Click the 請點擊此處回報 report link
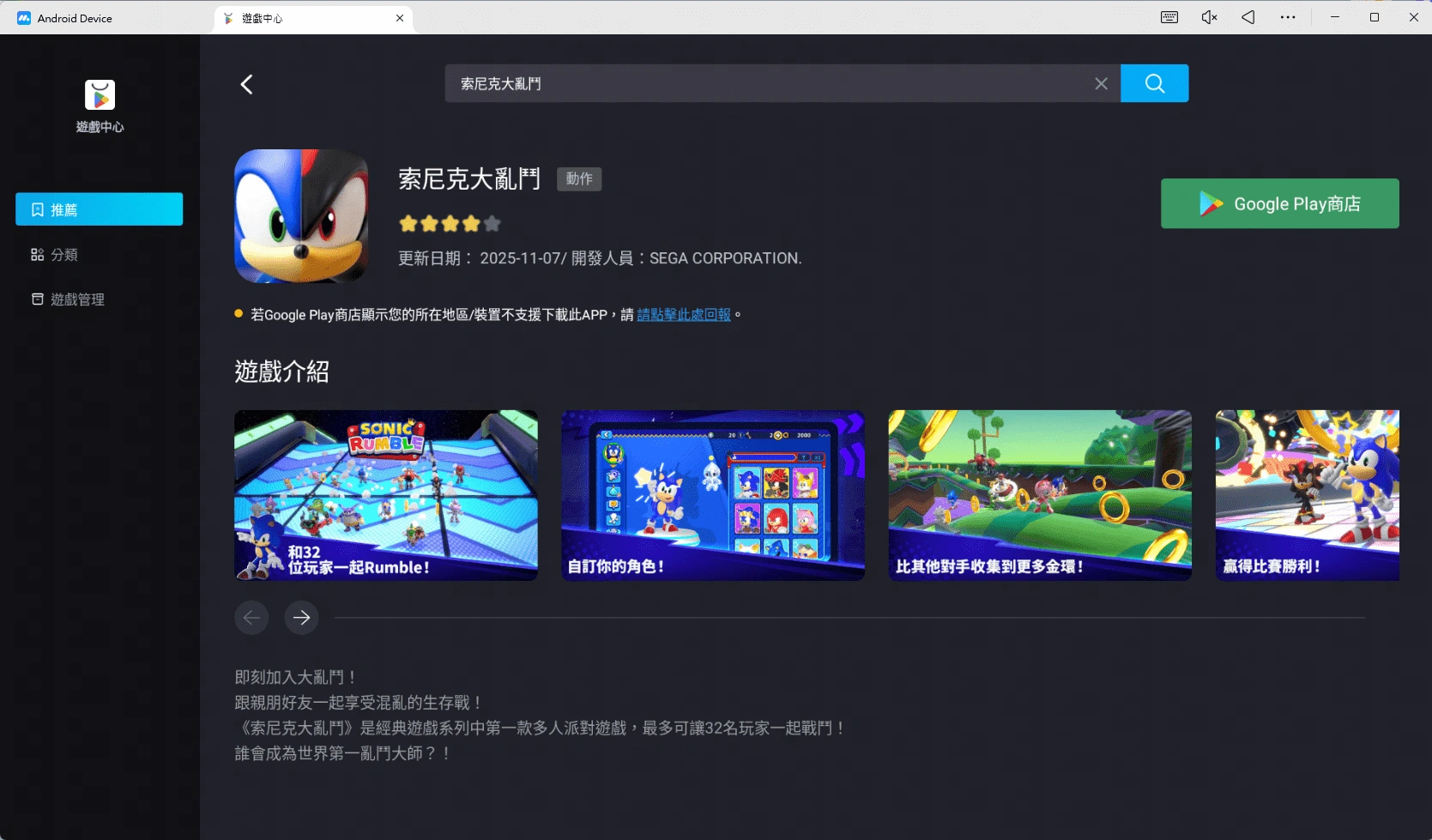This screenshot has width=1432, height=840. pyautogui.click(x=684, y=314)
